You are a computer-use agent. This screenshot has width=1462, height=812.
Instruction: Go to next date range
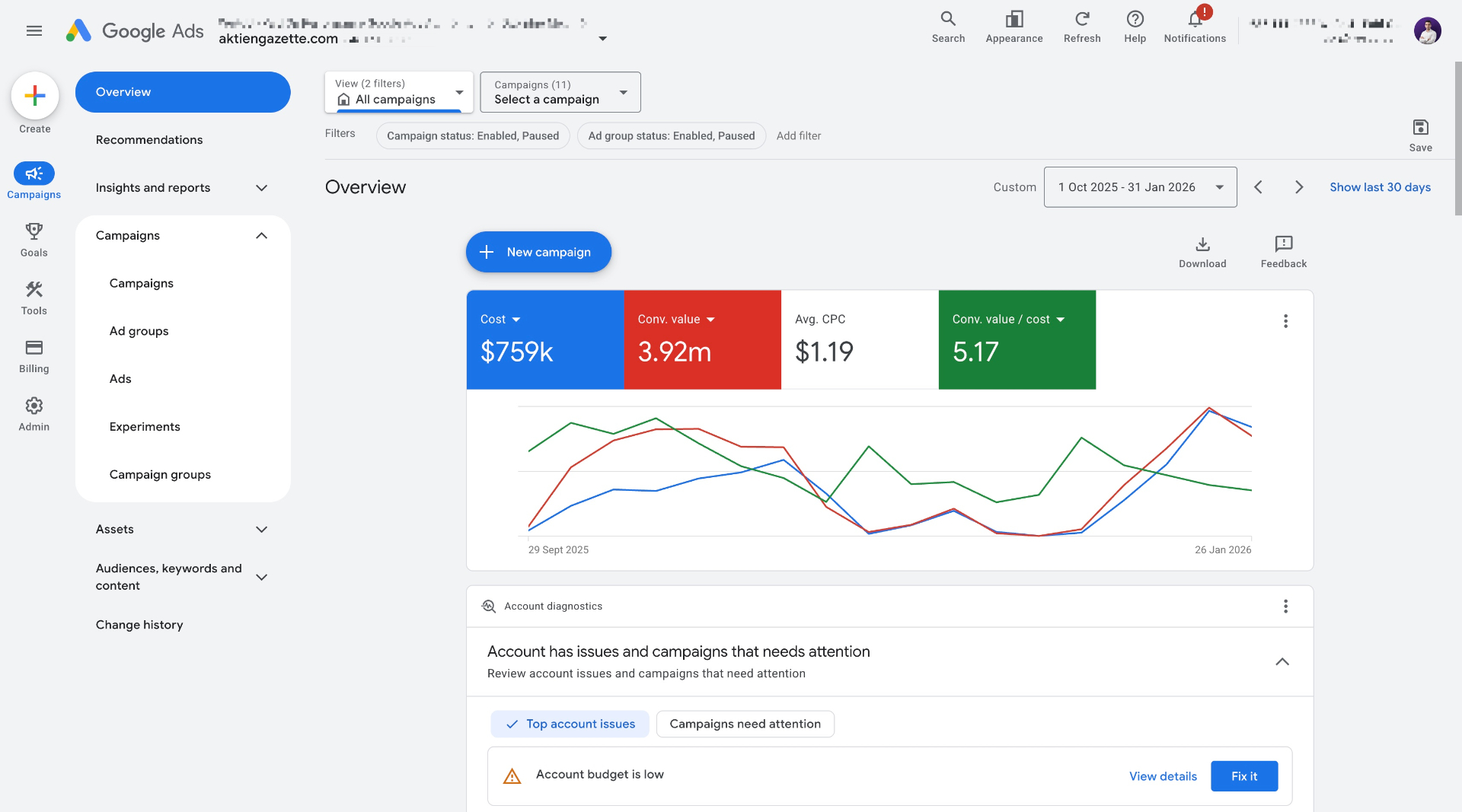tap(1299, 187)
